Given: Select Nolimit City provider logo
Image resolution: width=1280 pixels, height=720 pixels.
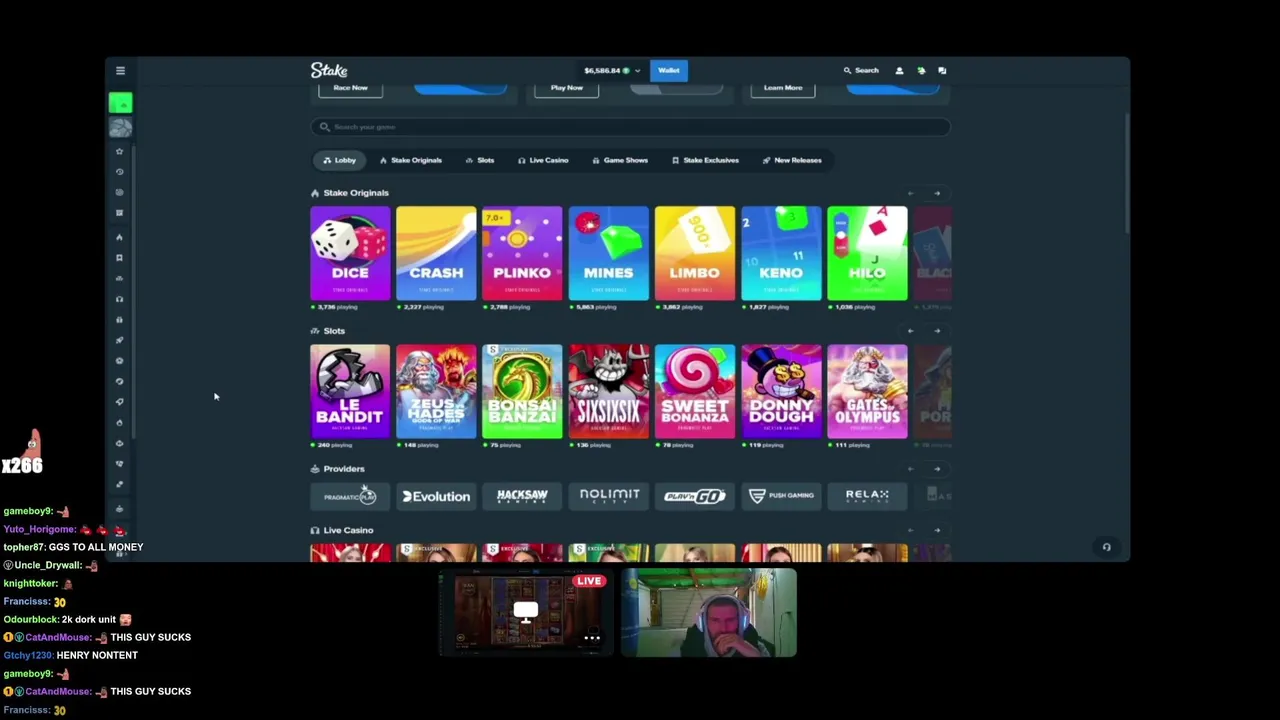Looking at the screenshot, I should click(x=608, y=496).
